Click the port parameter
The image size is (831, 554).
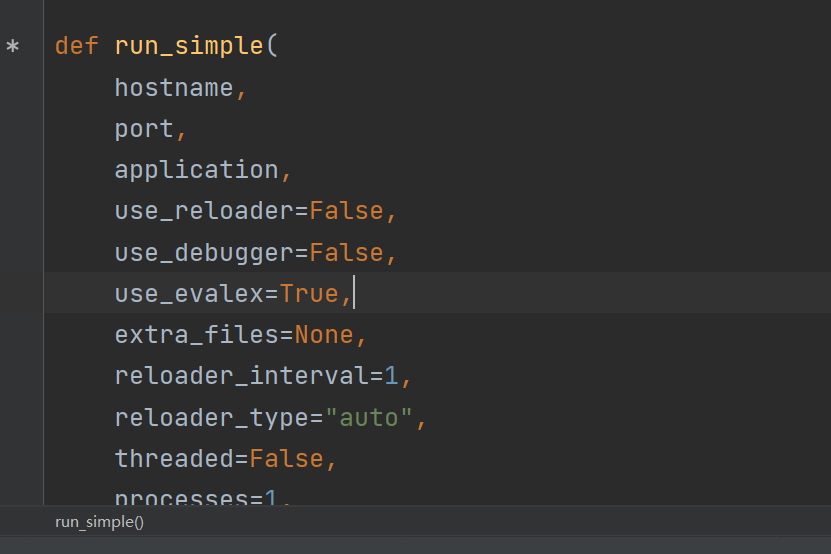click(x=144, y=129)
